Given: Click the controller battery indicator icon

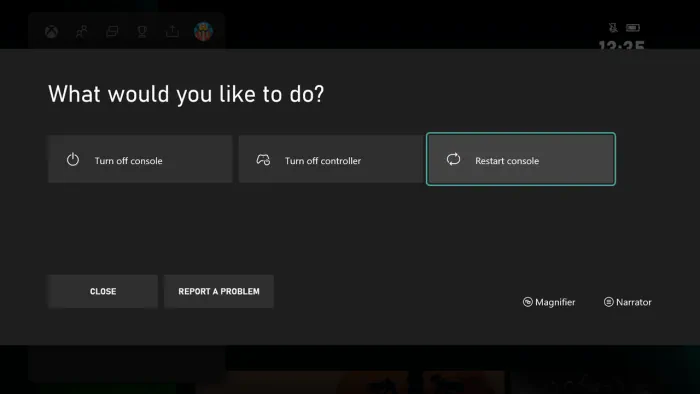Looking at the screenshot, I should [633, 28].
